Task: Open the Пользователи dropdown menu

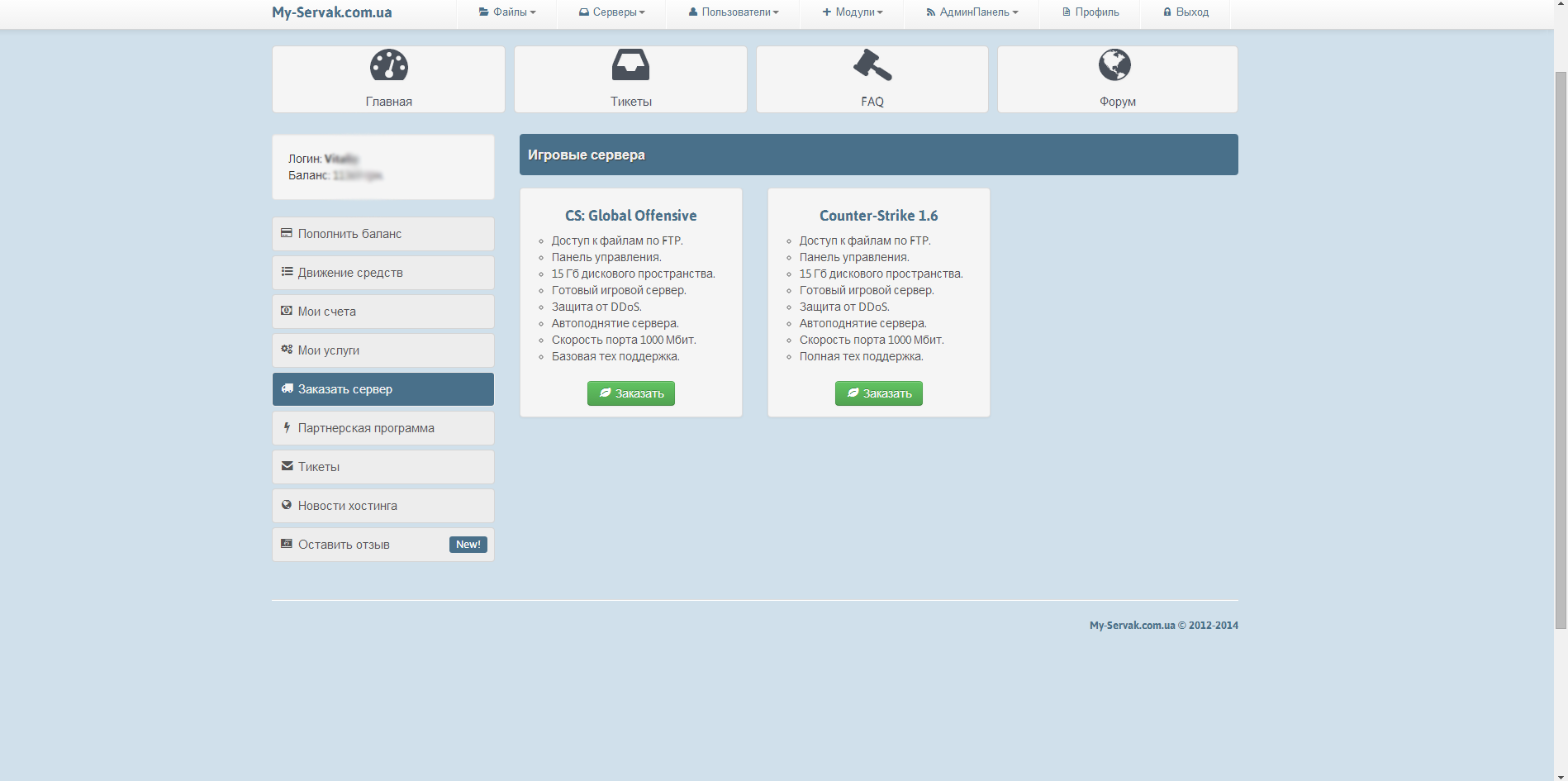Action: click(x=734, y=12)
